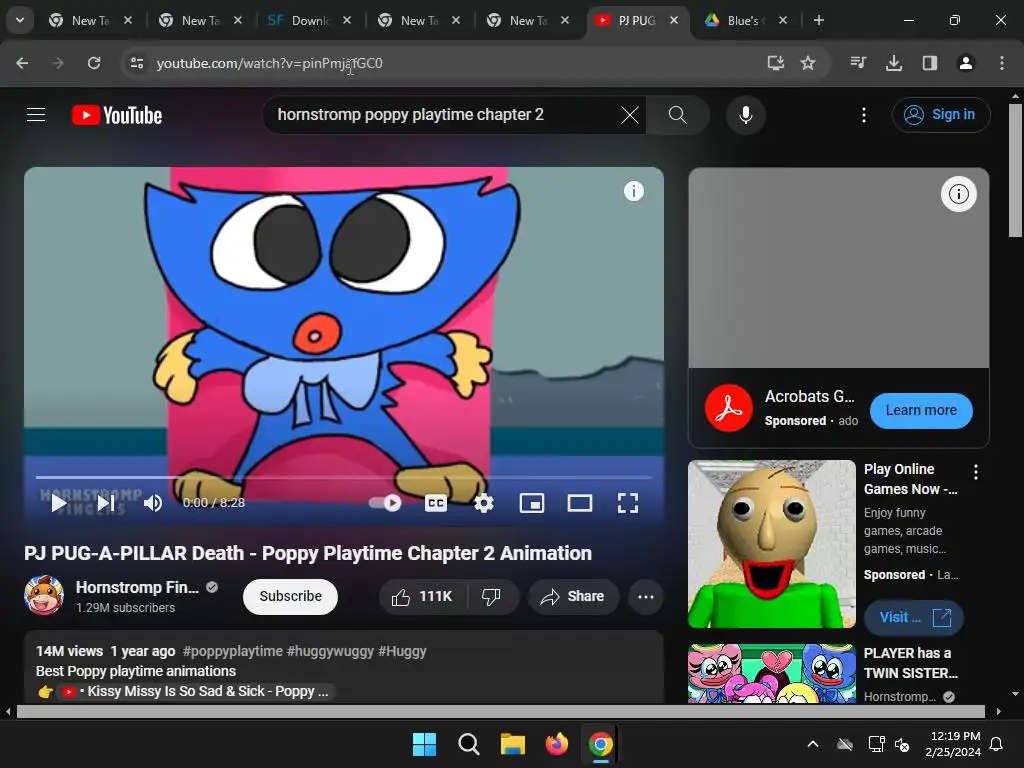Launch Firefox from the taskbar
Viewport: 1024px width, 768px height.
556,744
